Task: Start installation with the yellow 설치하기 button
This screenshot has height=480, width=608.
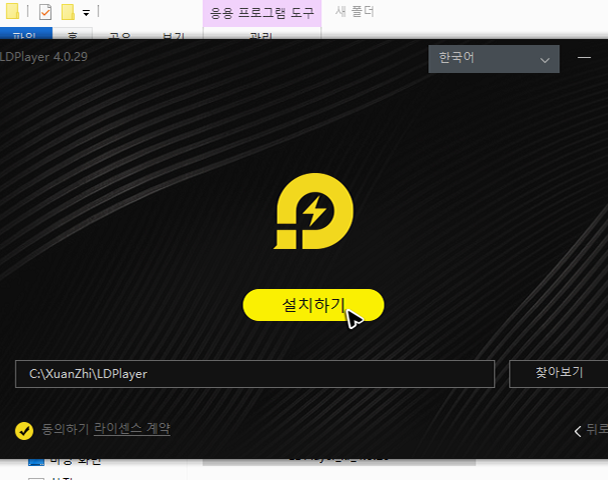Action: click(313, 305)
